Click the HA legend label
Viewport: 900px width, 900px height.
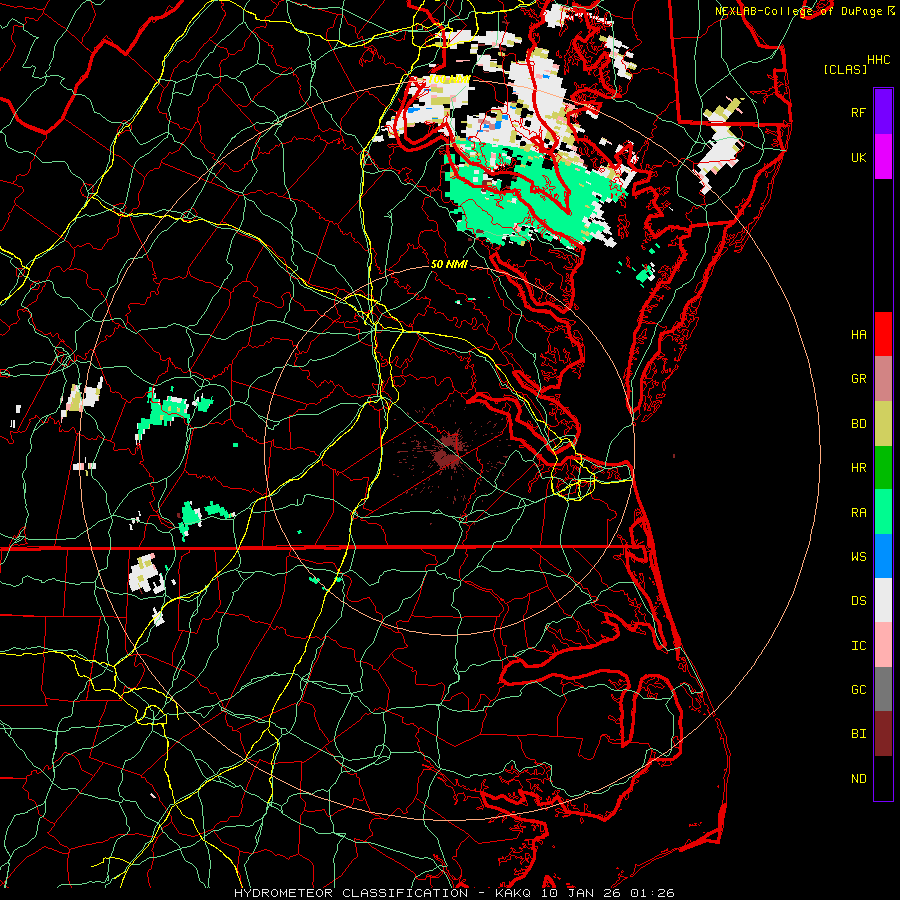tap(858, 335)
